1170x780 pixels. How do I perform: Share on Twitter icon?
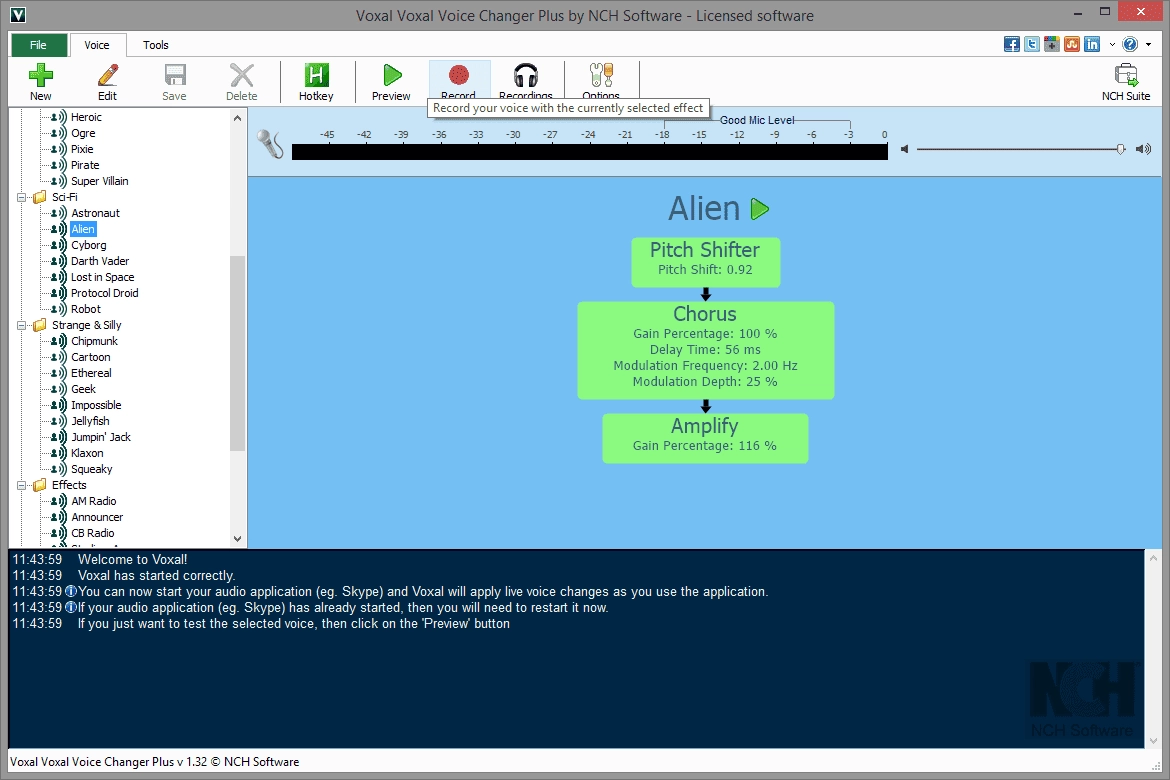click(x=1032, y=44)
